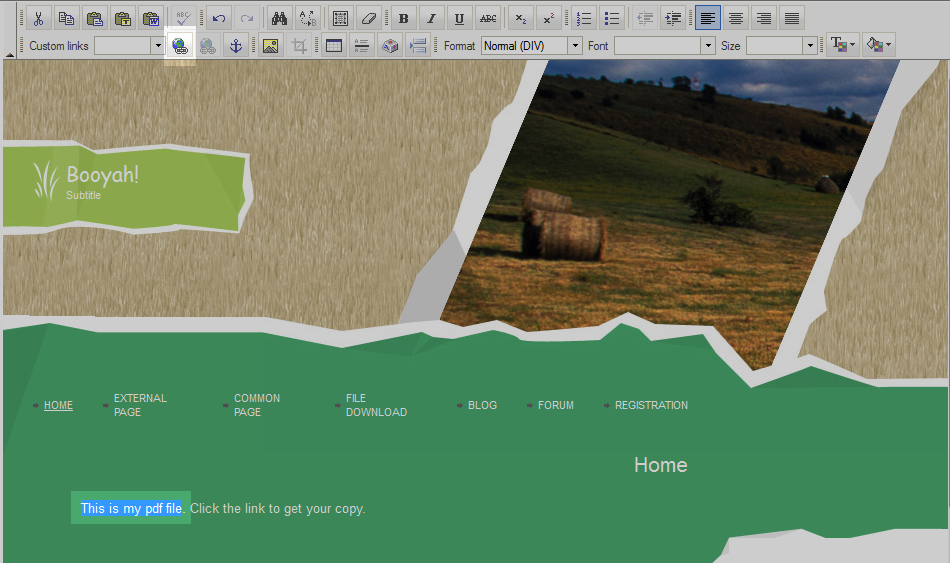Expand the Custom links dropdown

(x=158, y=46)
